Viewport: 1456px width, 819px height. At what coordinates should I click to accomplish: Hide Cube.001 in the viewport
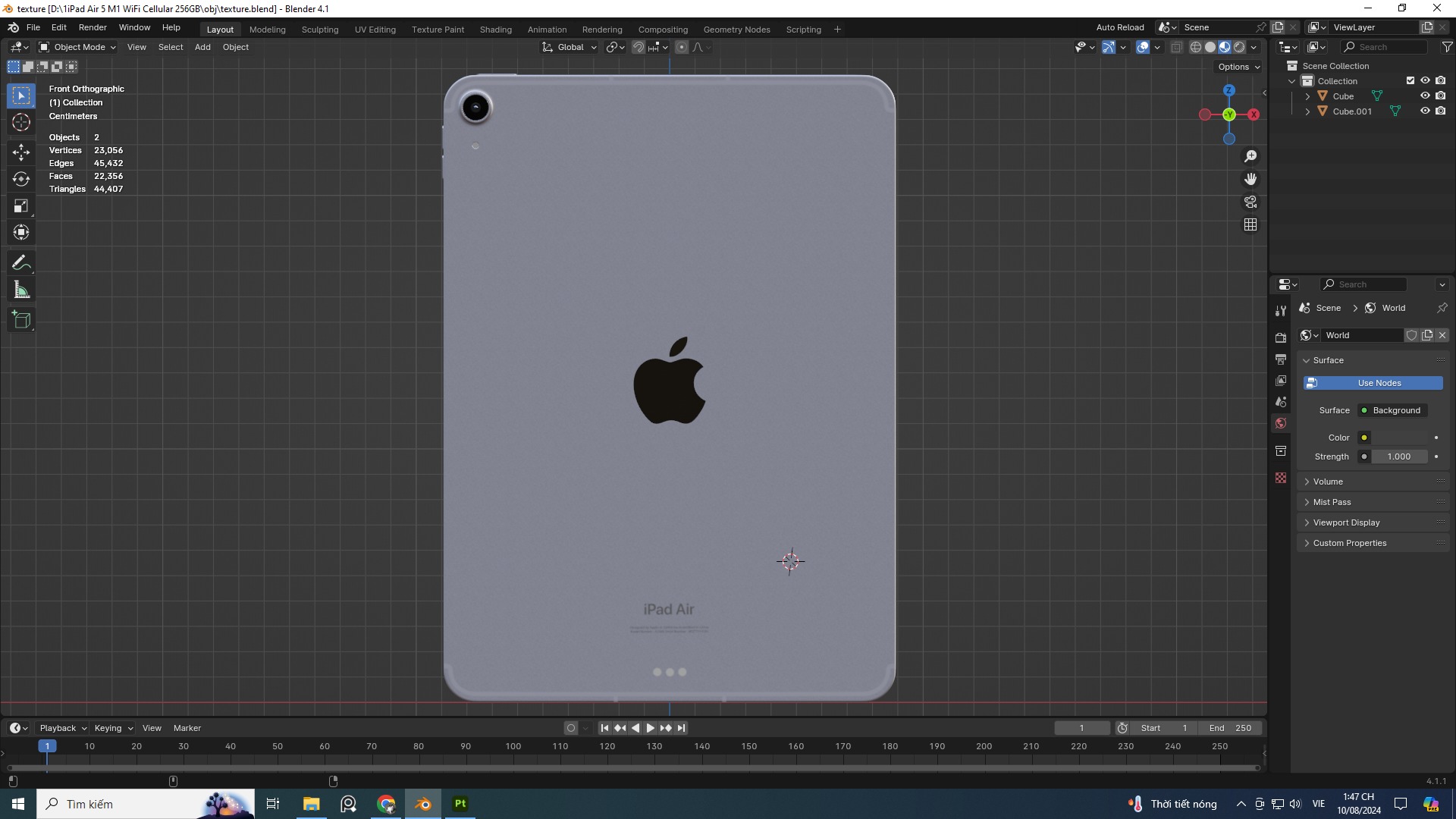pos(1425,111)
